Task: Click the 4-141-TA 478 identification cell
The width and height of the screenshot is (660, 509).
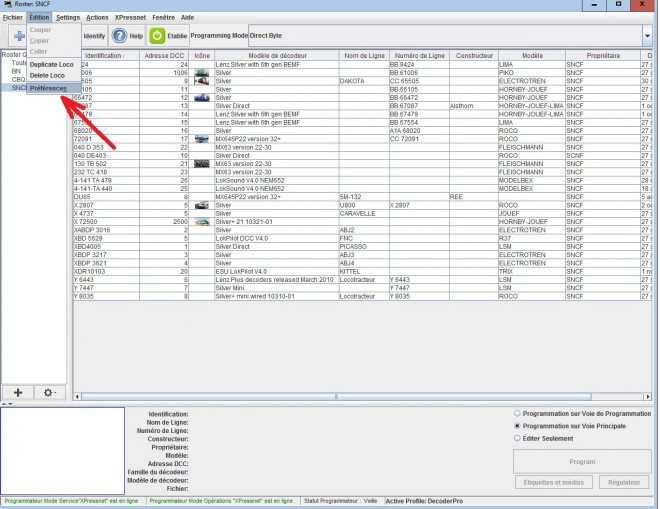Action: point(106,181)
